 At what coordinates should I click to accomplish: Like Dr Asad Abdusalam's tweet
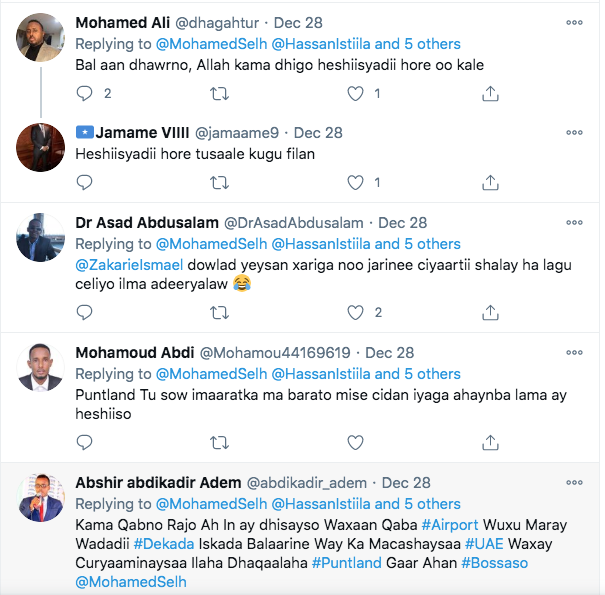click(355, 313)
